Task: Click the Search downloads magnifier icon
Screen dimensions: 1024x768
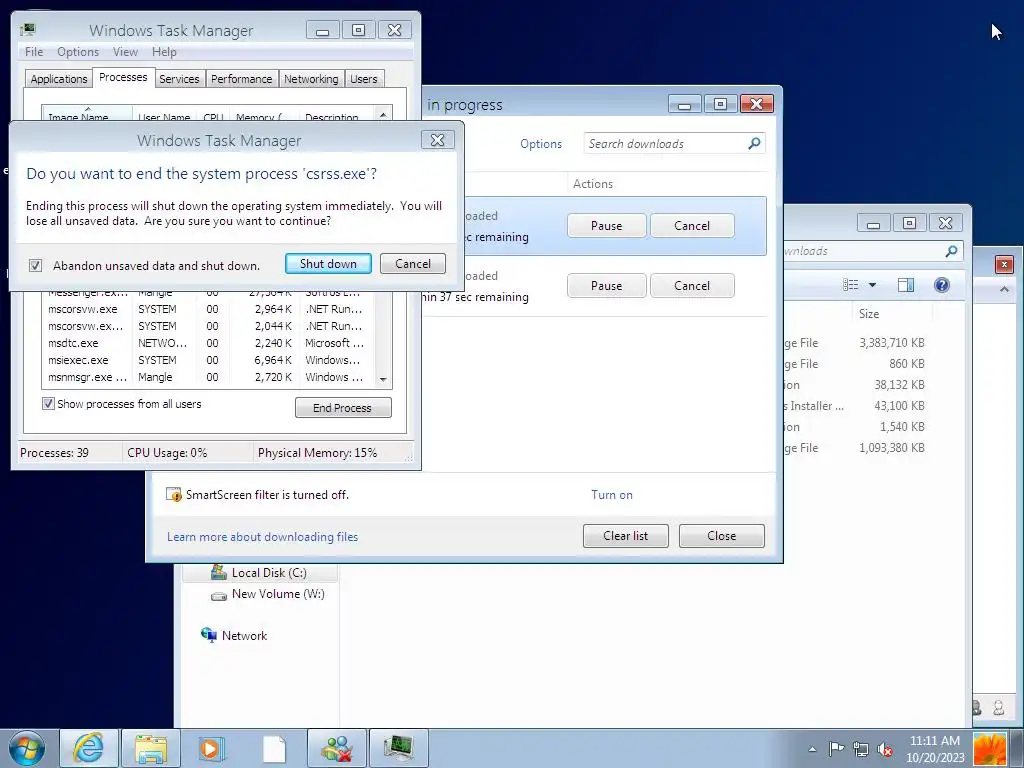Action: pos(754,143)
